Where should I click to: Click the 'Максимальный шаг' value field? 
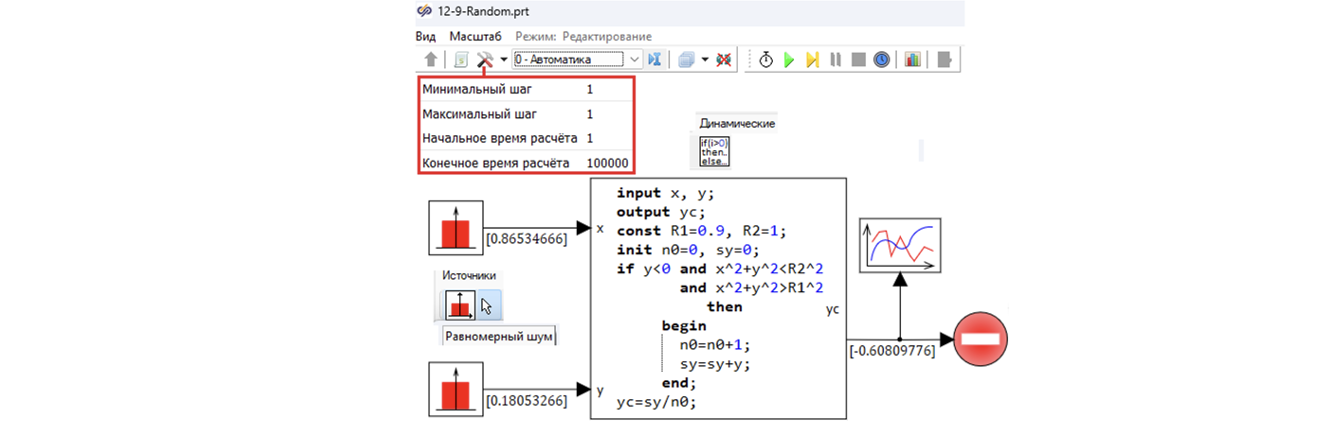tap(590, 114)
